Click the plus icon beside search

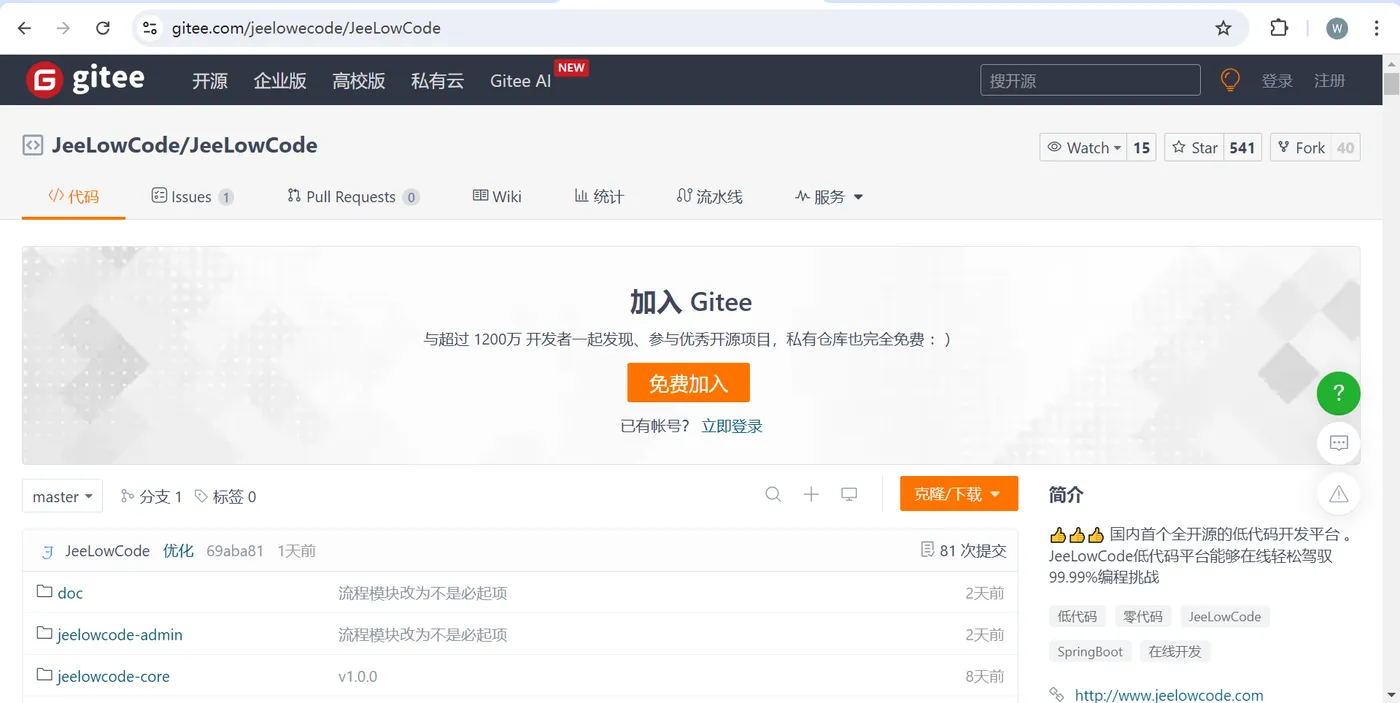click(x=811, y=494)
